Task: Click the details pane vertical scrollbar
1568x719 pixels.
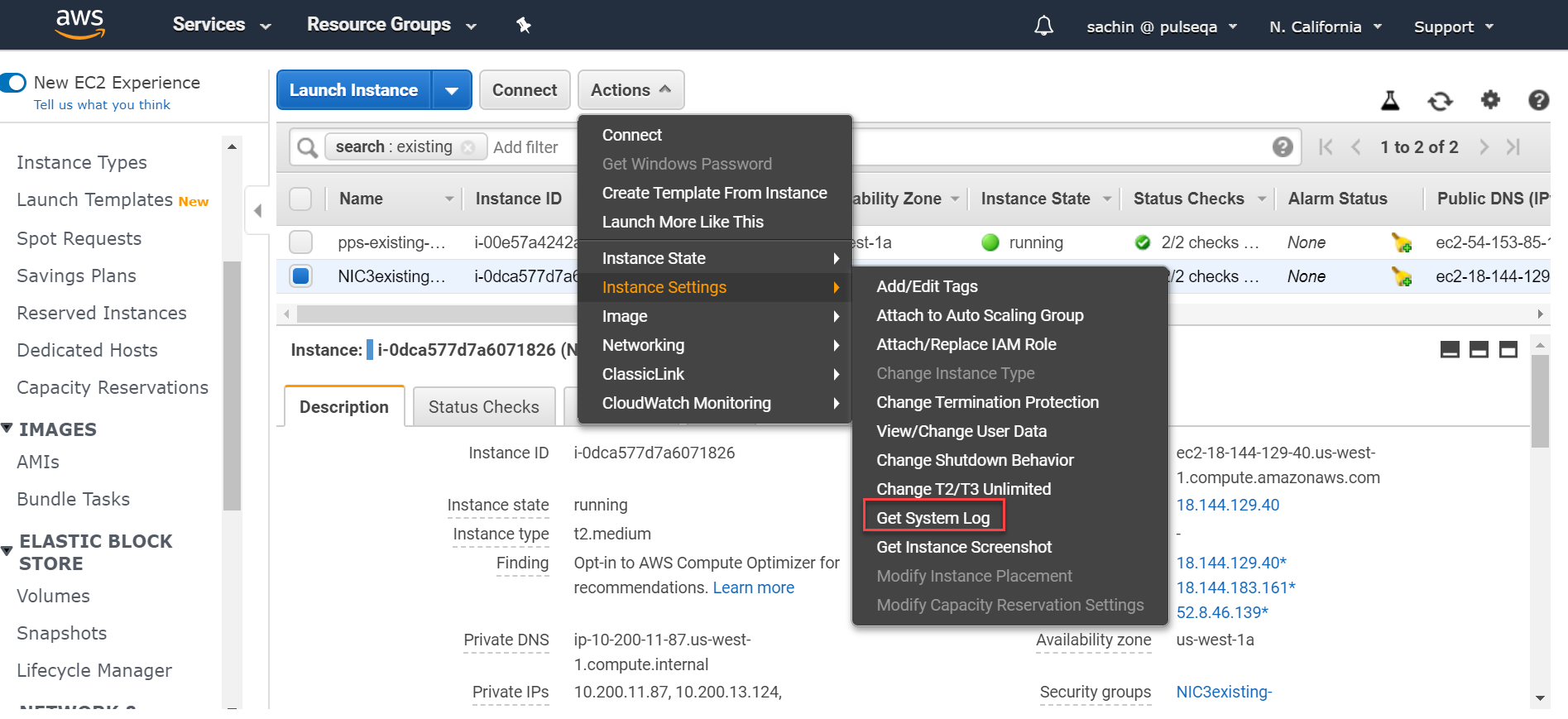Action: [1540, 401]
